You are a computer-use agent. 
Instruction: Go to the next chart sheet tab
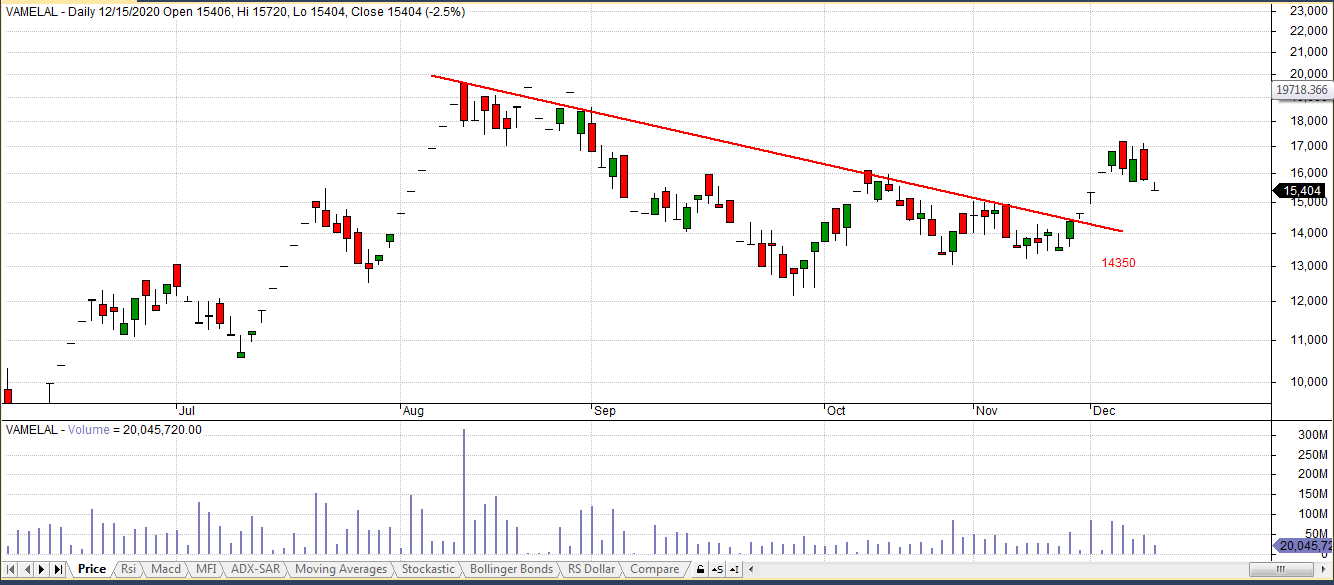[42, 569]
